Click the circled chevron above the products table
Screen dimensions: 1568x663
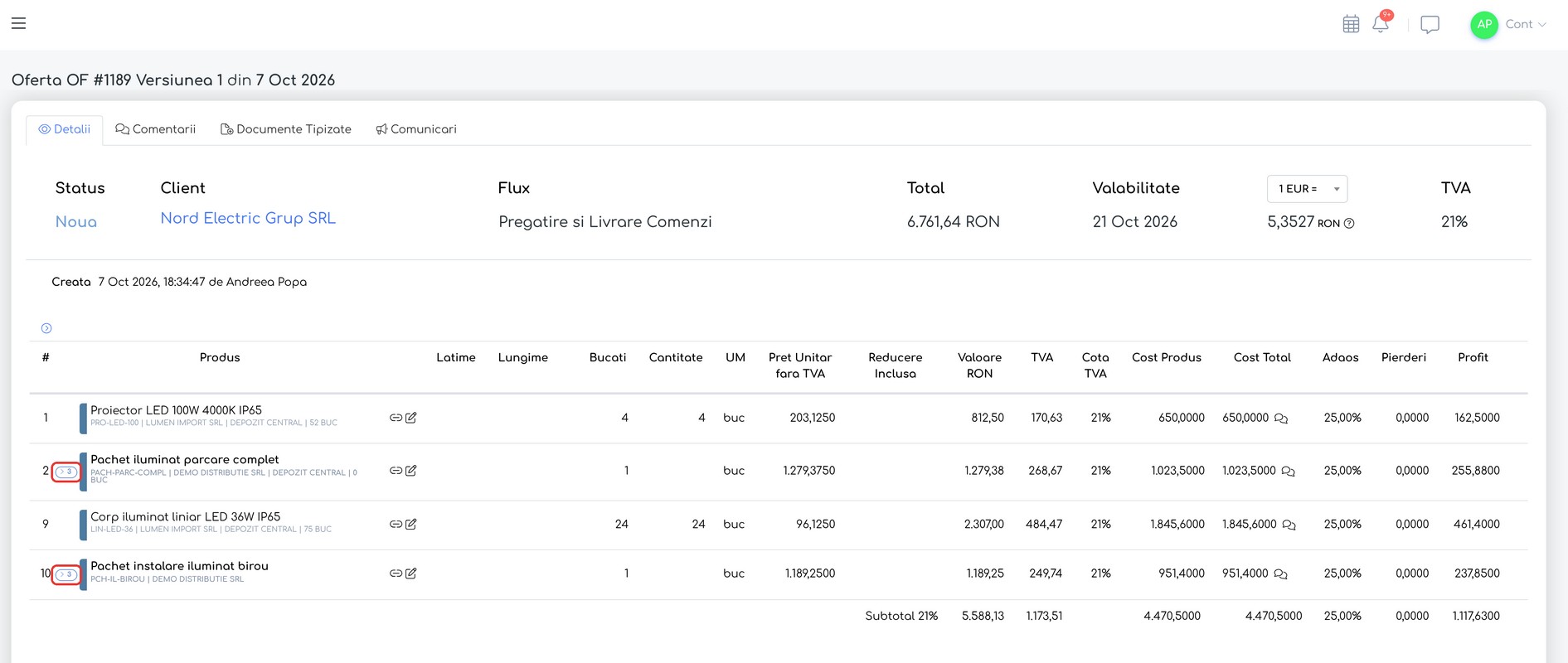46,328
